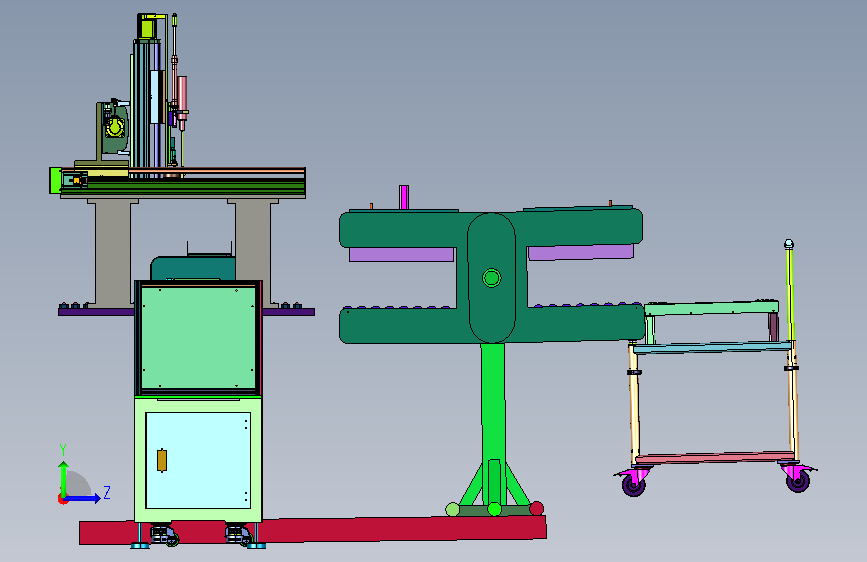This screenshot has width=867, height=562.
Task: Pick the mint green top frame of the cart
Action: pos(711,308)
